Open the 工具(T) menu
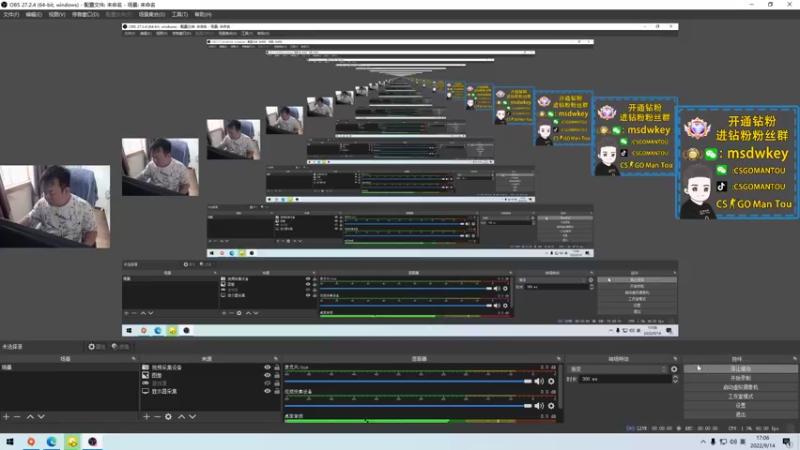The image size is (800, 450). [x=180, y=14]
